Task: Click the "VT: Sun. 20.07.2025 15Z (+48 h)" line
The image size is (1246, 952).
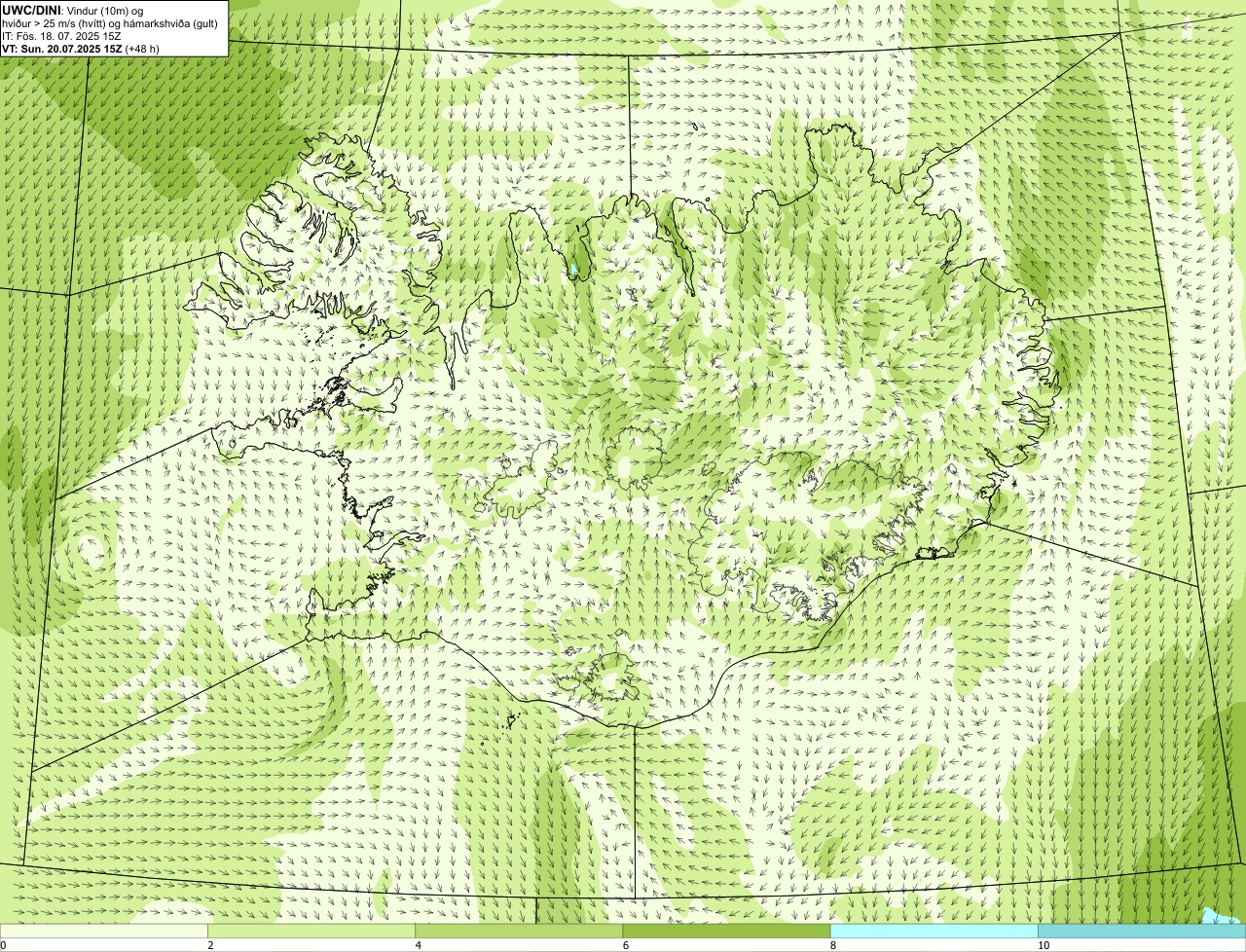Action: click(80, 48)
